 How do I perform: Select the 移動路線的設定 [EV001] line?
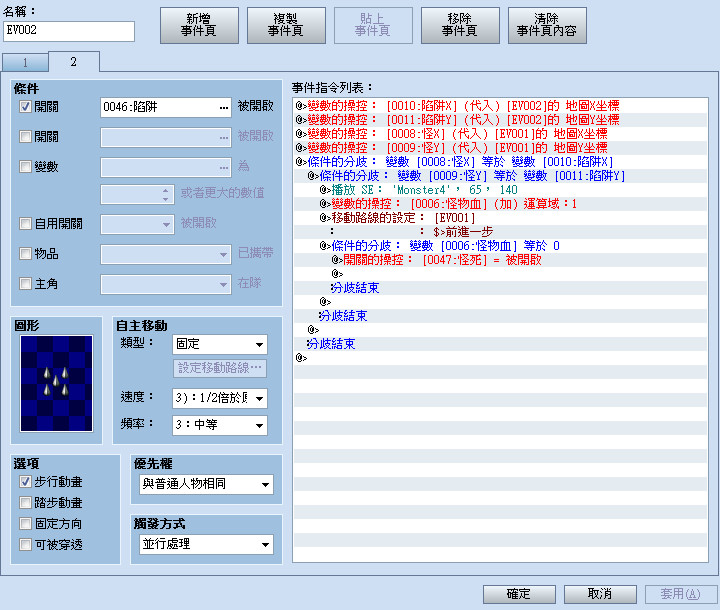pyautogui.click(x=501, y=218)
